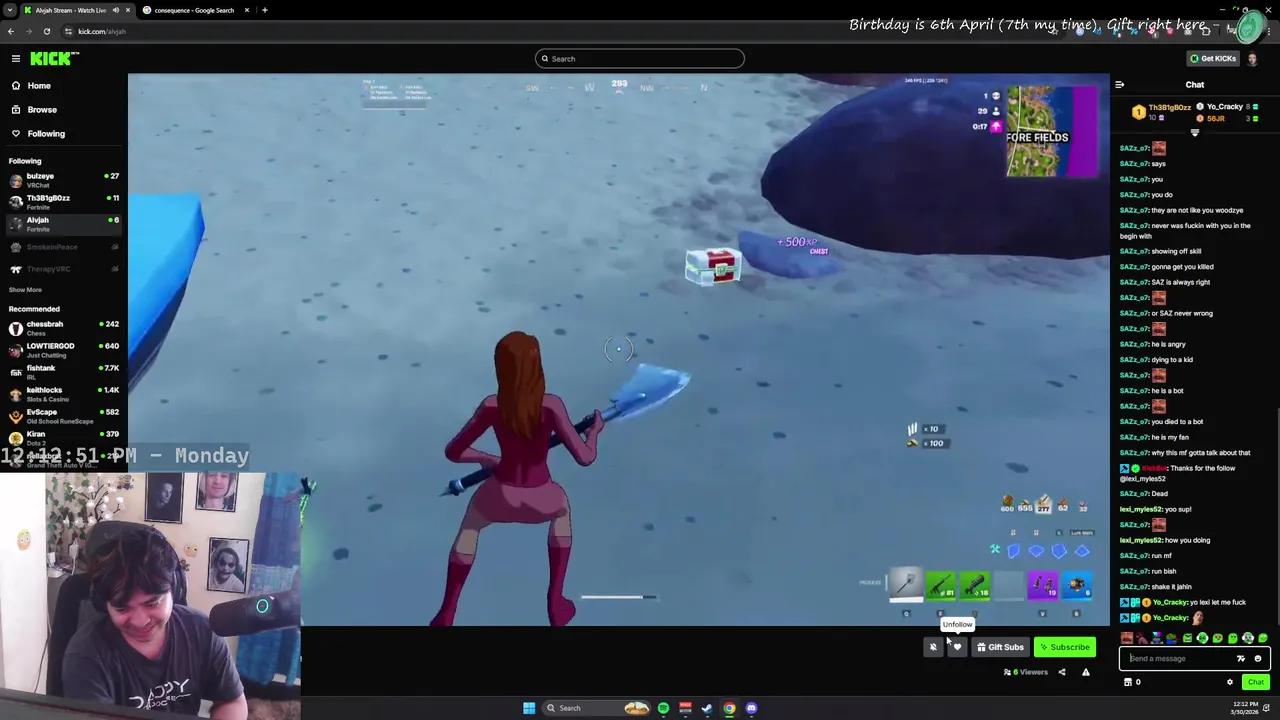This screenshot has width=1280, height=720.
Task: Click Yo_Cracky username in latest chat message
Action: (x=1170, y=618)
